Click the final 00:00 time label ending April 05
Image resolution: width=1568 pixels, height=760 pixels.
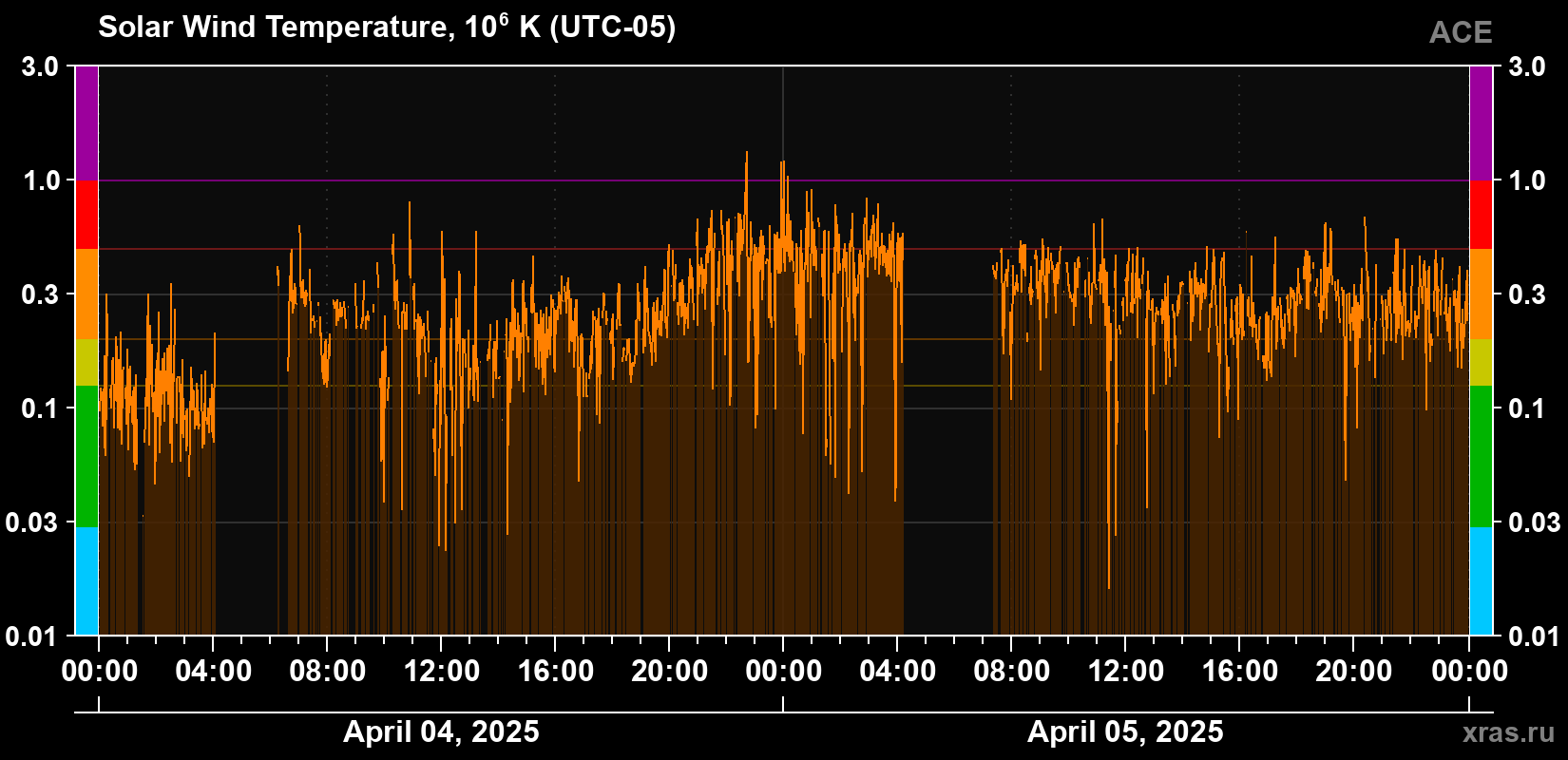(1470, 672)
